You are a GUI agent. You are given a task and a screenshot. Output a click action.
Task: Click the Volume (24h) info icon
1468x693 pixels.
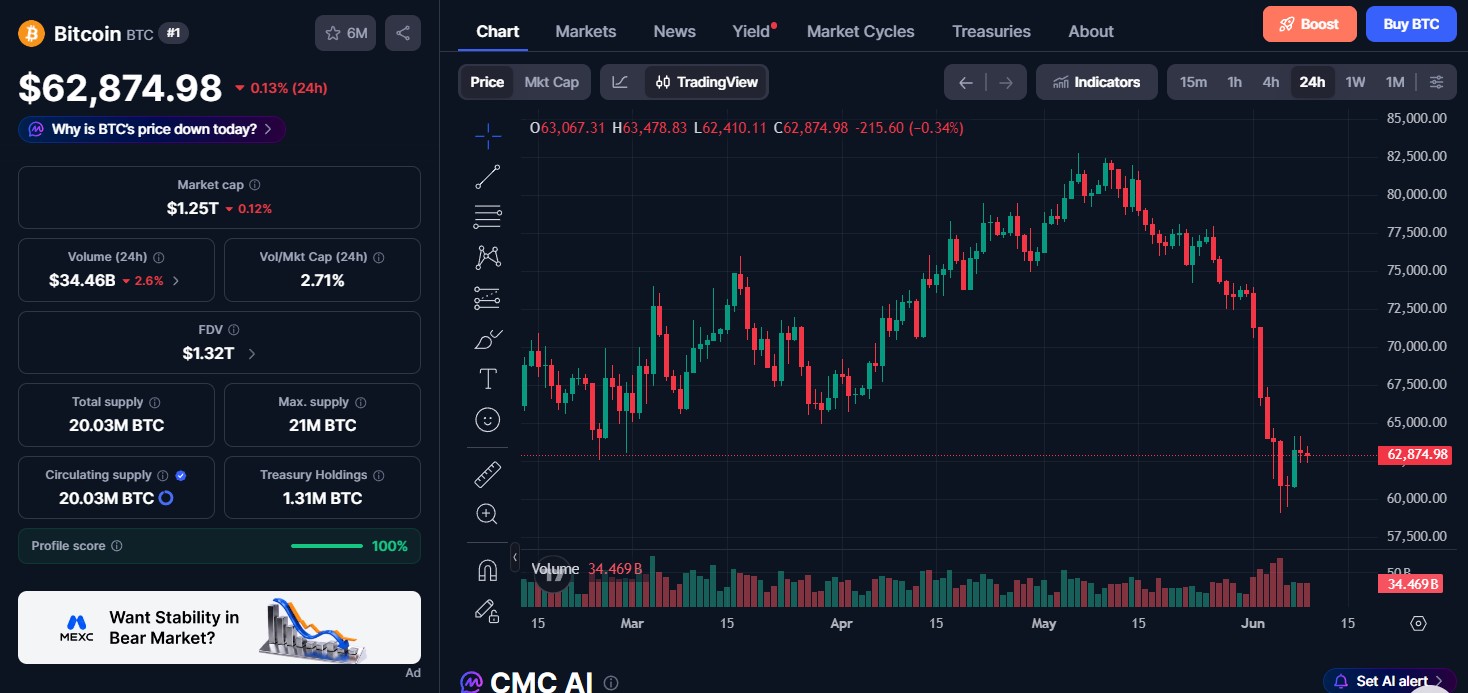click(159, 257)
